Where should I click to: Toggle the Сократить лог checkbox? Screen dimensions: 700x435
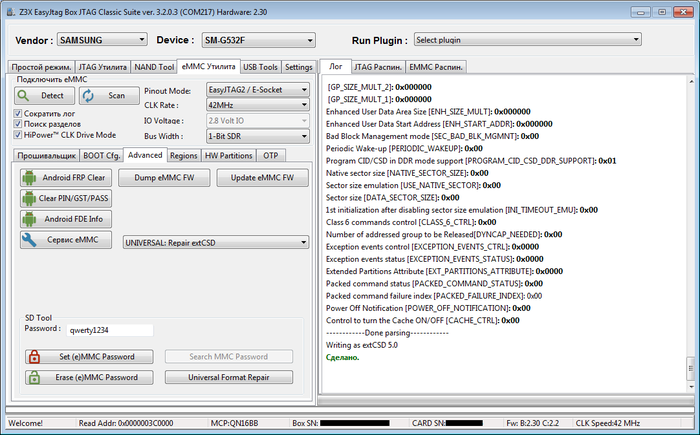pos(19,114)
